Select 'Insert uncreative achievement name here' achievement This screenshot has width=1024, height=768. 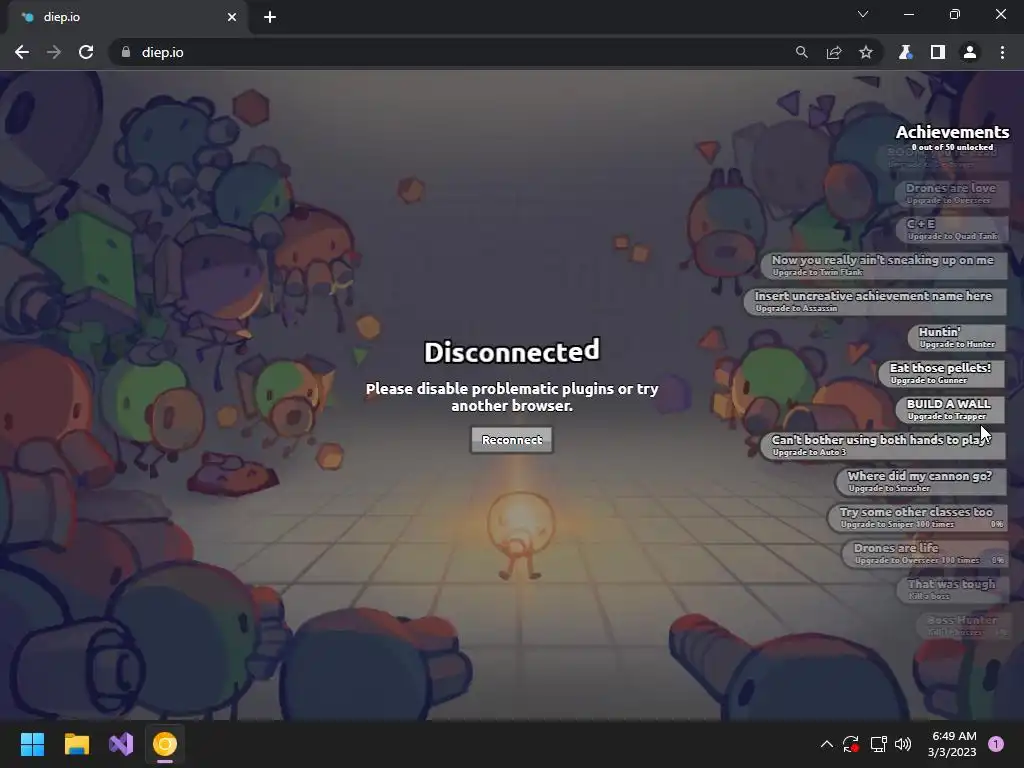pos(874,301)
